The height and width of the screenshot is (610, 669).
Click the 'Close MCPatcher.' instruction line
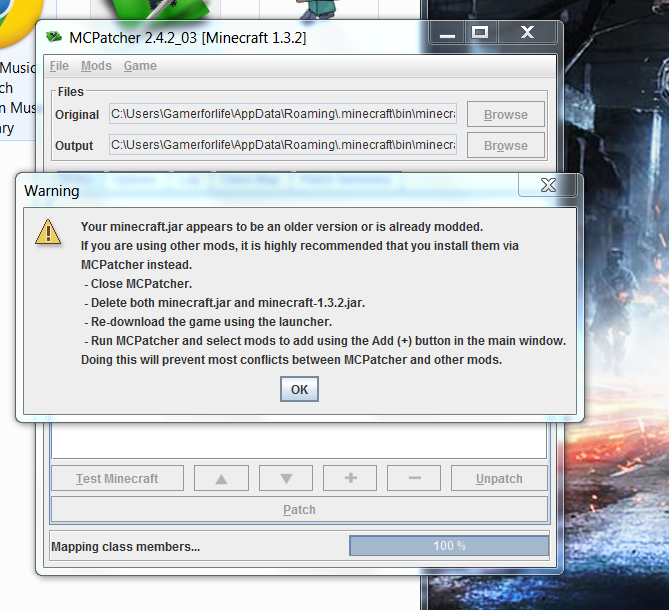pos(138,284)
